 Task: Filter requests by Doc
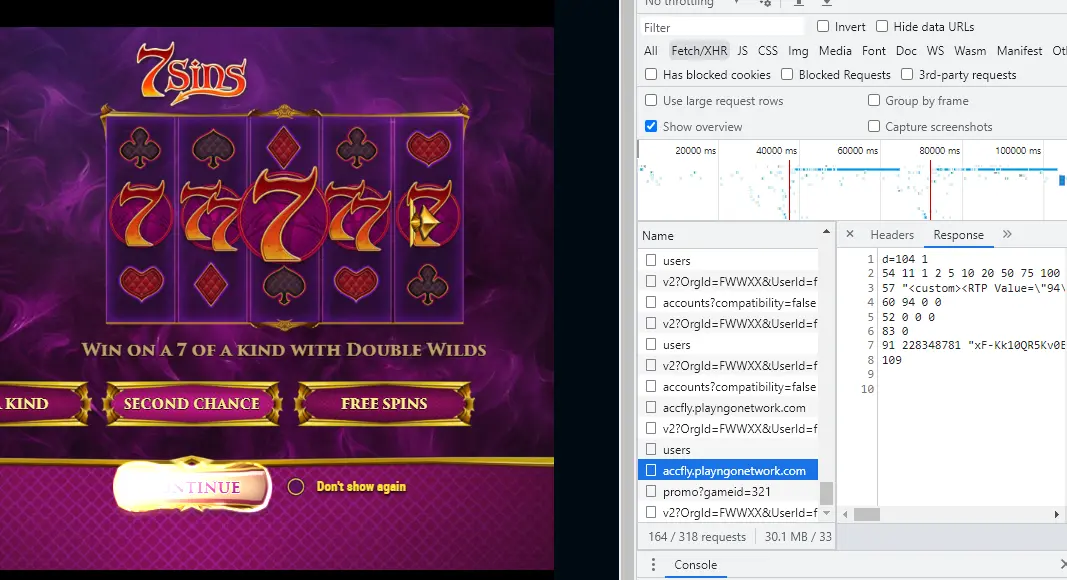906,51
